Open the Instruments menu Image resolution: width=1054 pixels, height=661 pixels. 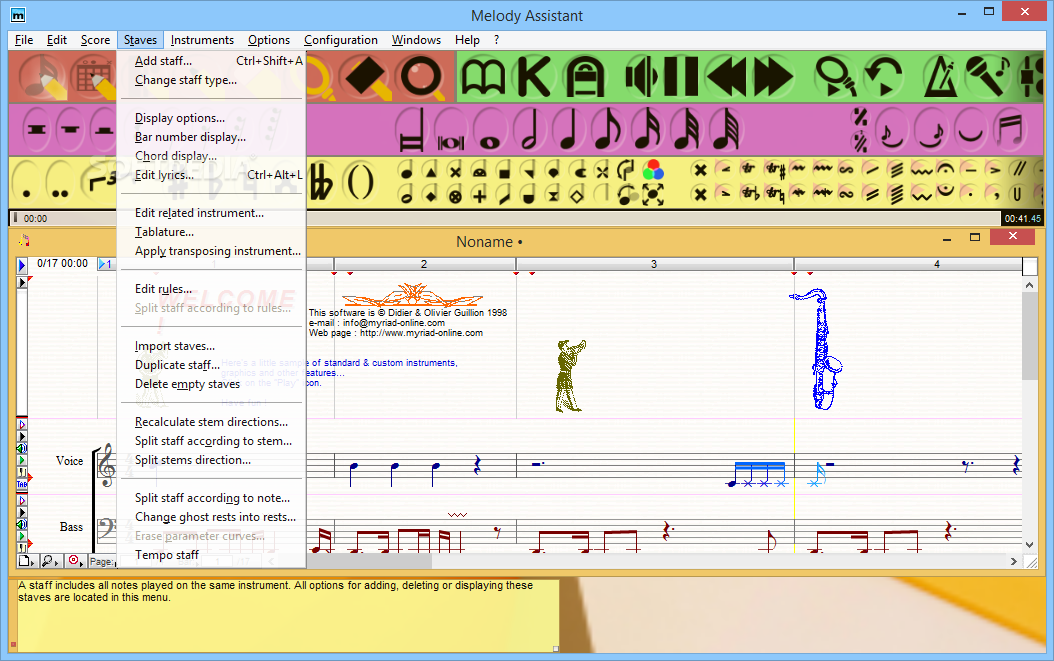[x=202, y=40]
